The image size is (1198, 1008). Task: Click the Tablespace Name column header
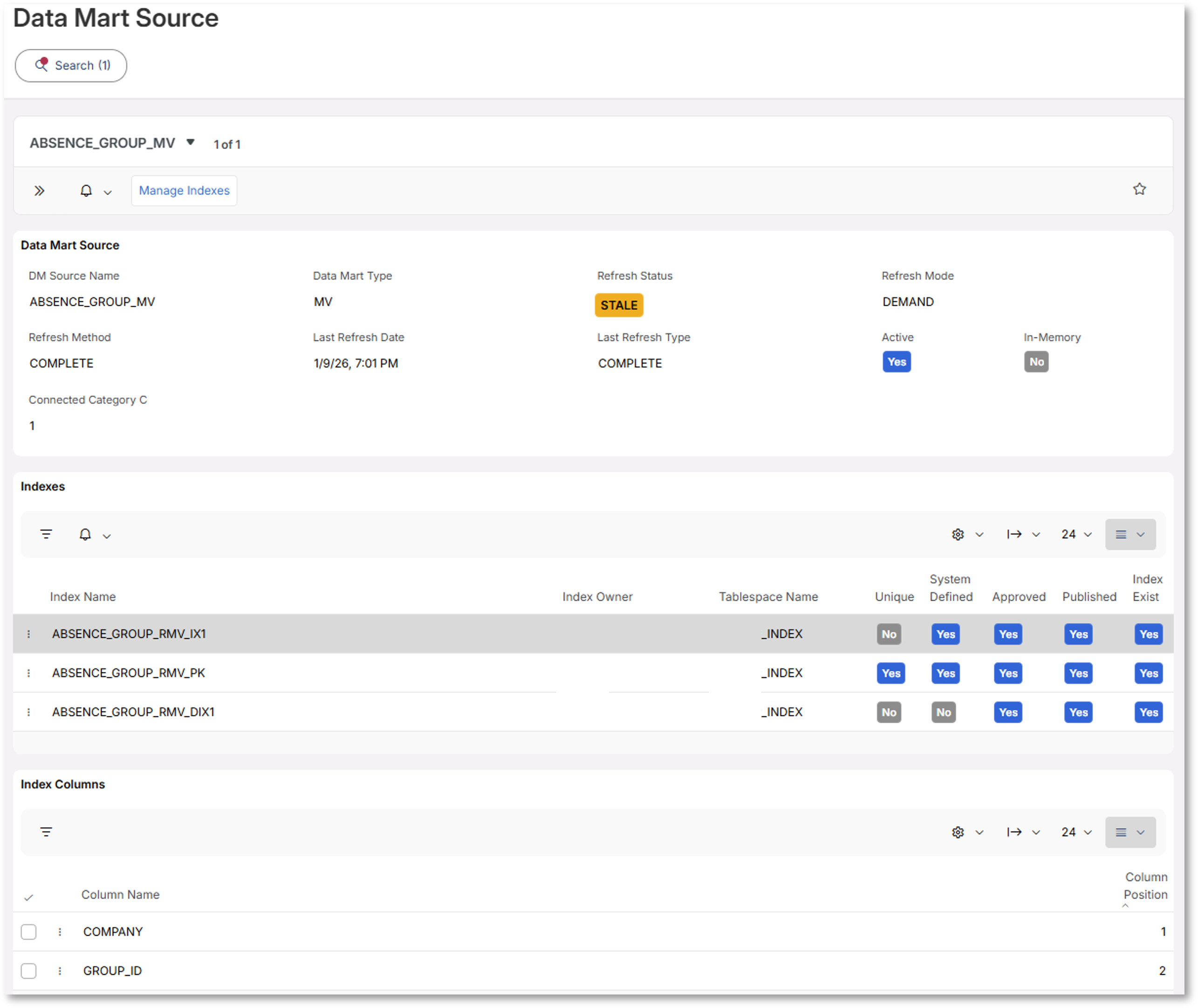(x=768, y=597)
